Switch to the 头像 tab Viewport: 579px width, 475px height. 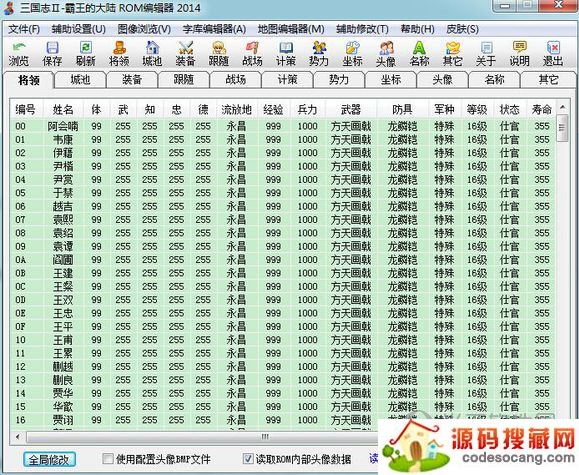tap(442, 80)
